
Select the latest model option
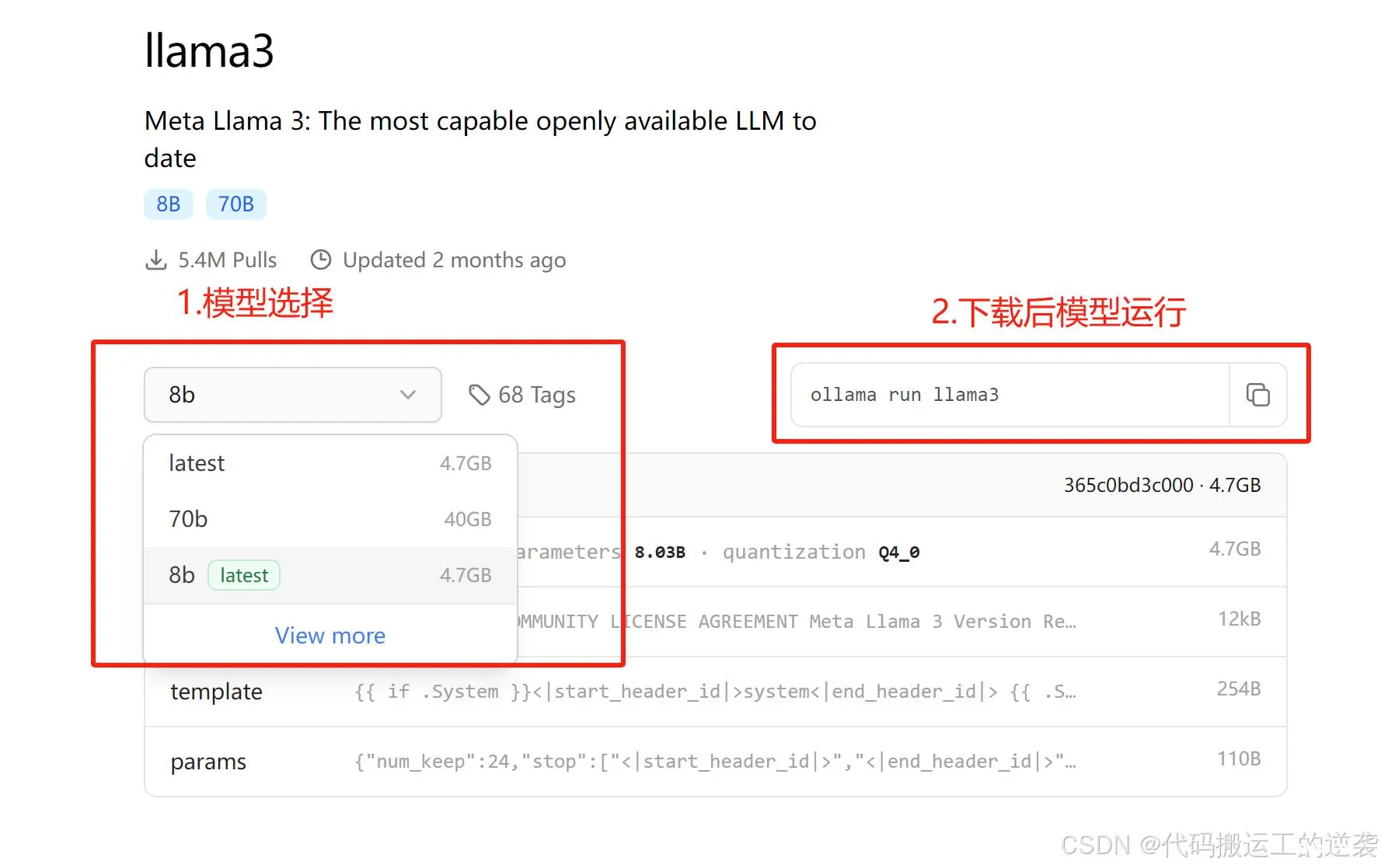tap(330, 463)
